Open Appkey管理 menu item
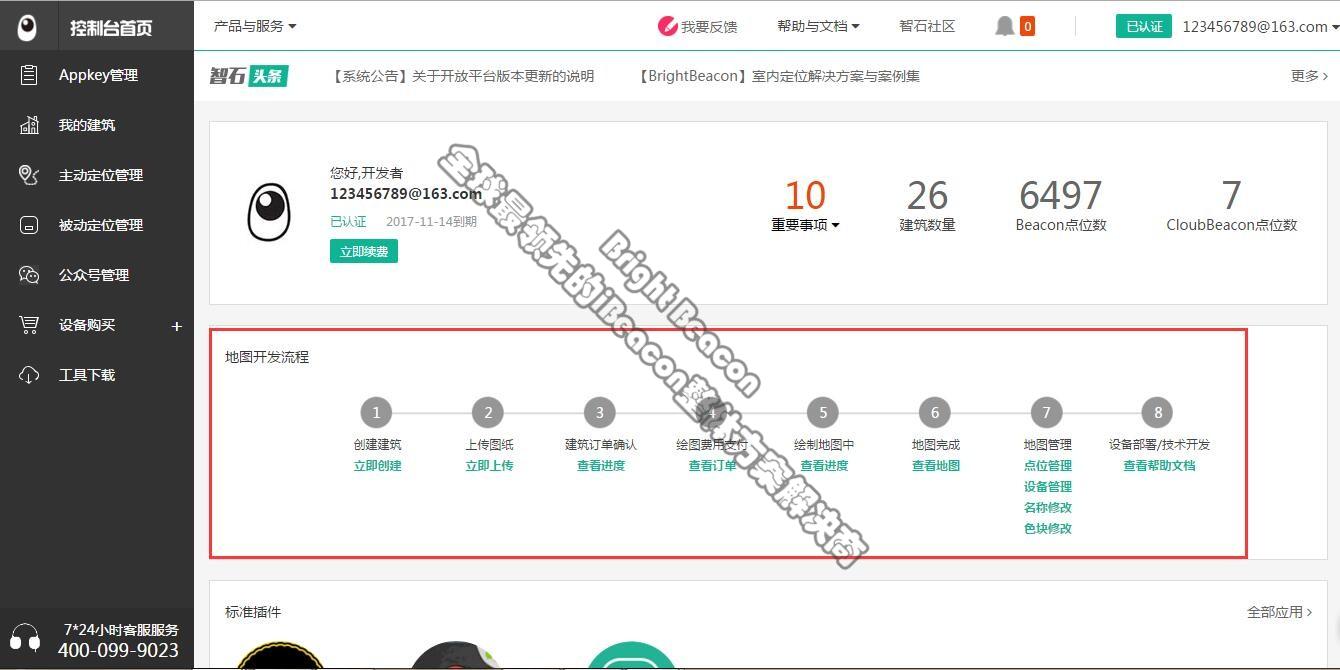 pyautogui.click(x=98, y=75)
